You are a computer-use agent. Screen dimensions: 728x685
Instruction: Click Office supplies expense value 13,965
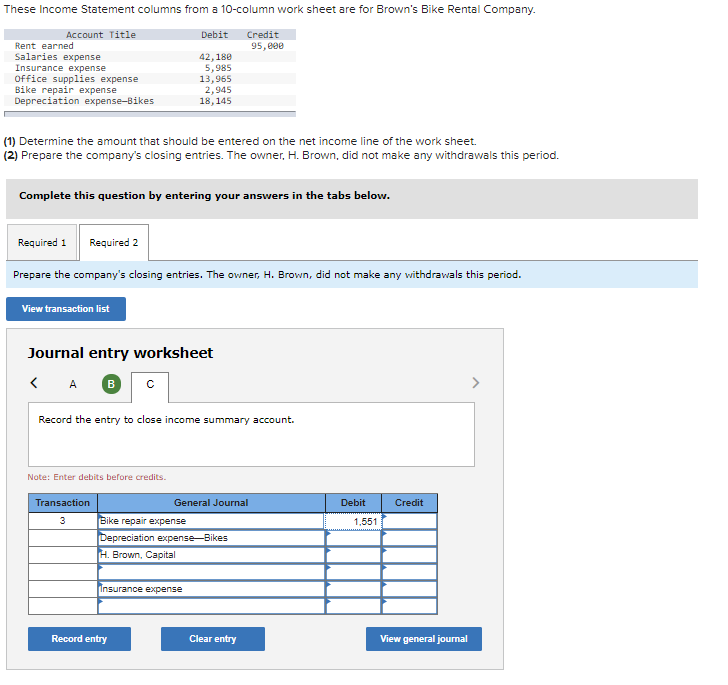tap(215, 79)
